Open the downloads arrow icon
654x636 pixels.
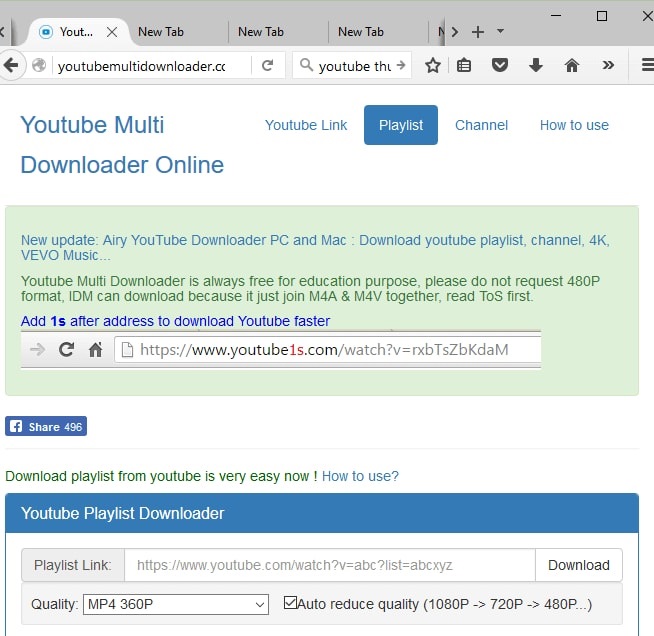536,65
